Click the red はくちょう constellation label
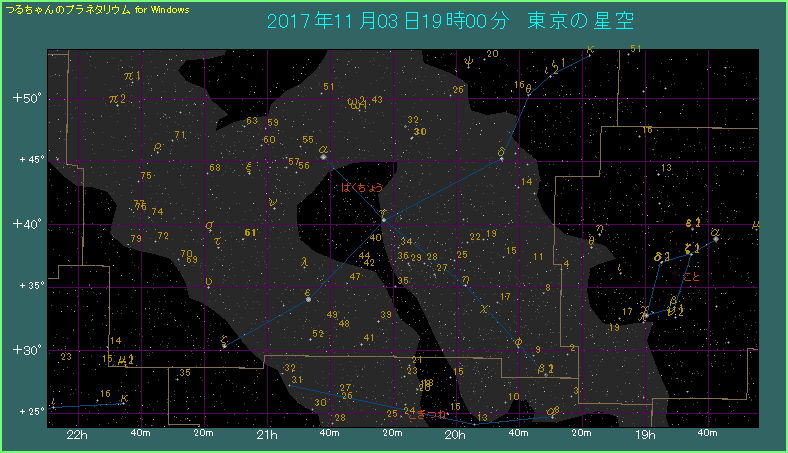This screenshot has width=788, height=453. [362, 187]
